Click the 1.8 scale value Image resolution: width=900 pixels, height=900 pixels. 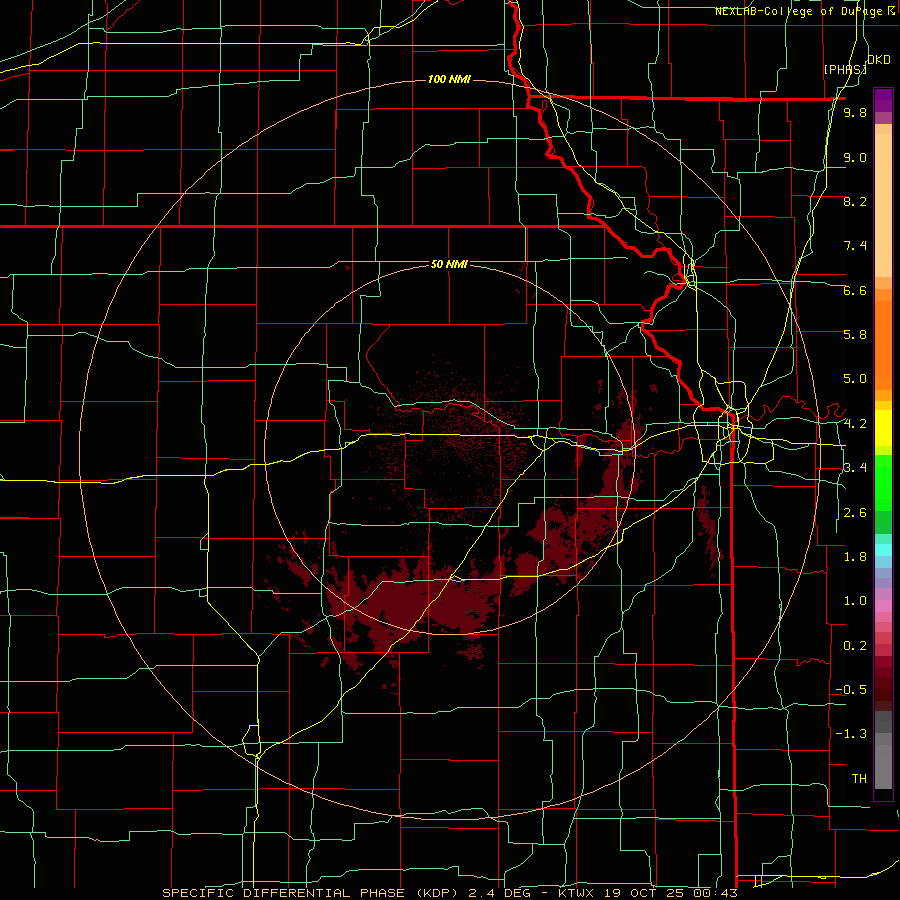pyautogui.click(x=855, y=557)
